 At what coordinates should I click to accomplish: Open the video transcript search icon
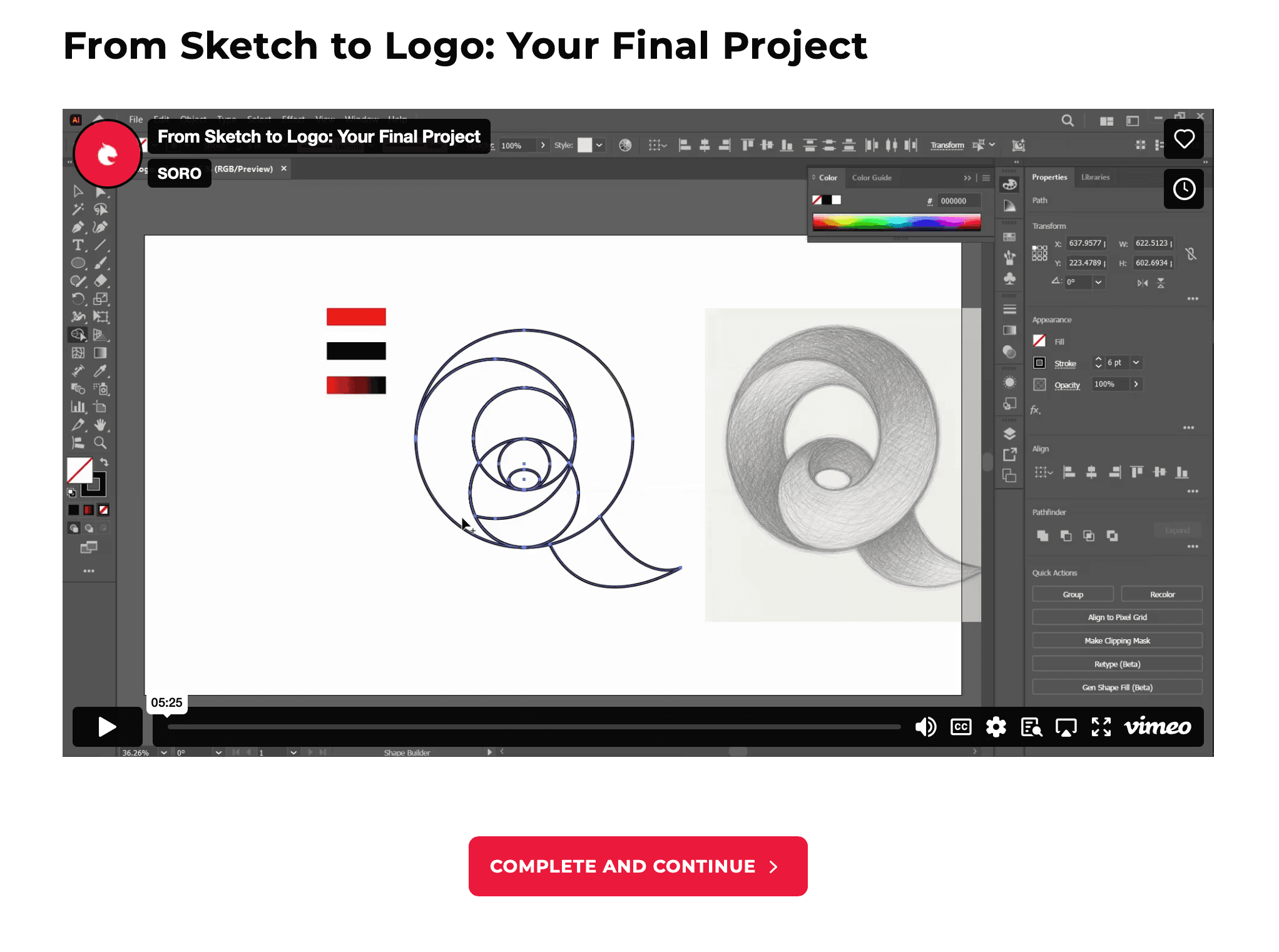pos(1031,727)
